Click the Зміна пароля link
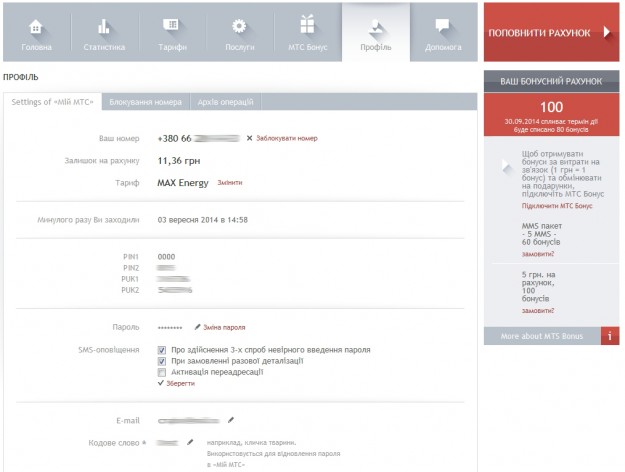Screen dimensions: 625x472 click(x=223, y=327)
